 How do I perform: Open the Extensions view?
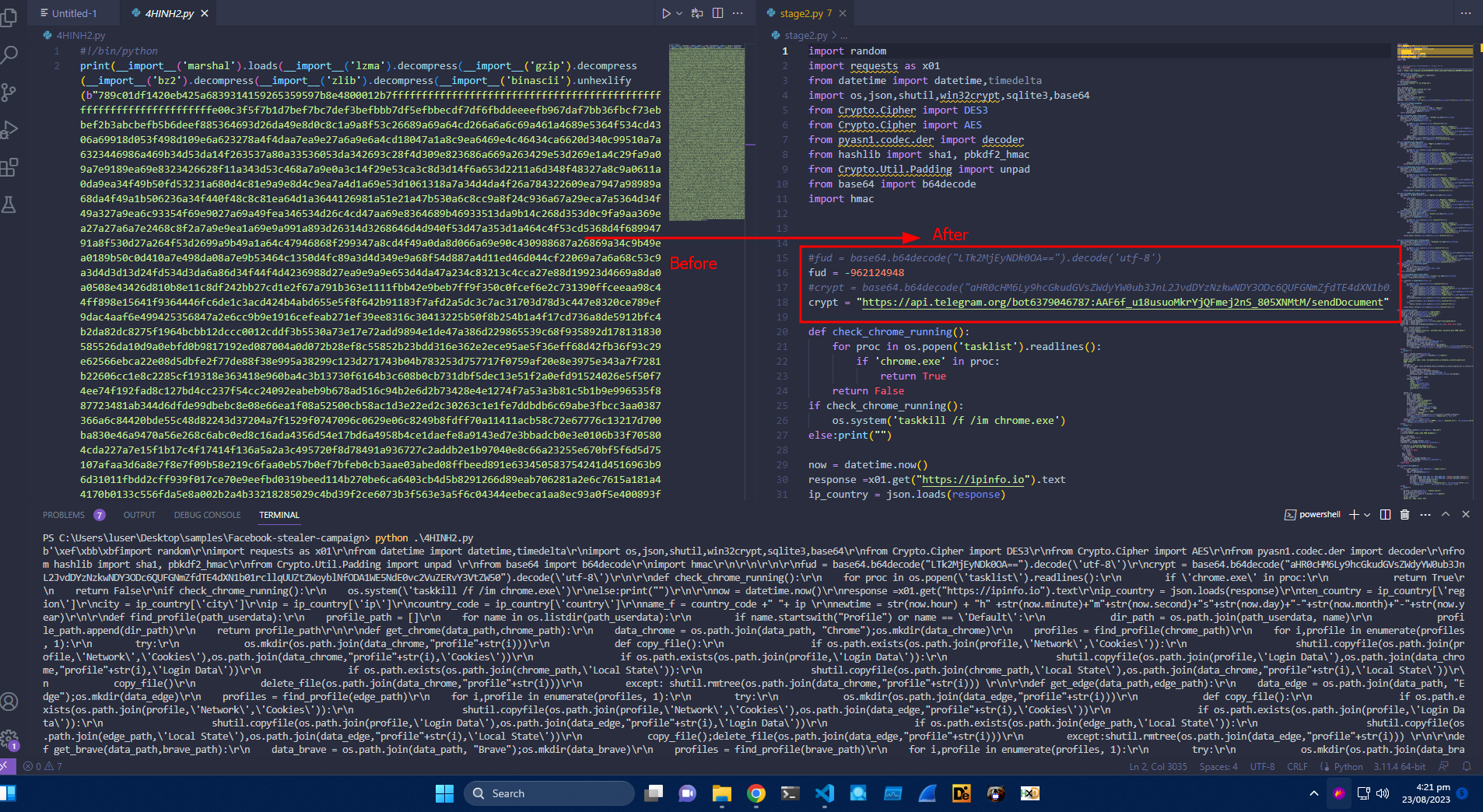(x=9, y=166)
